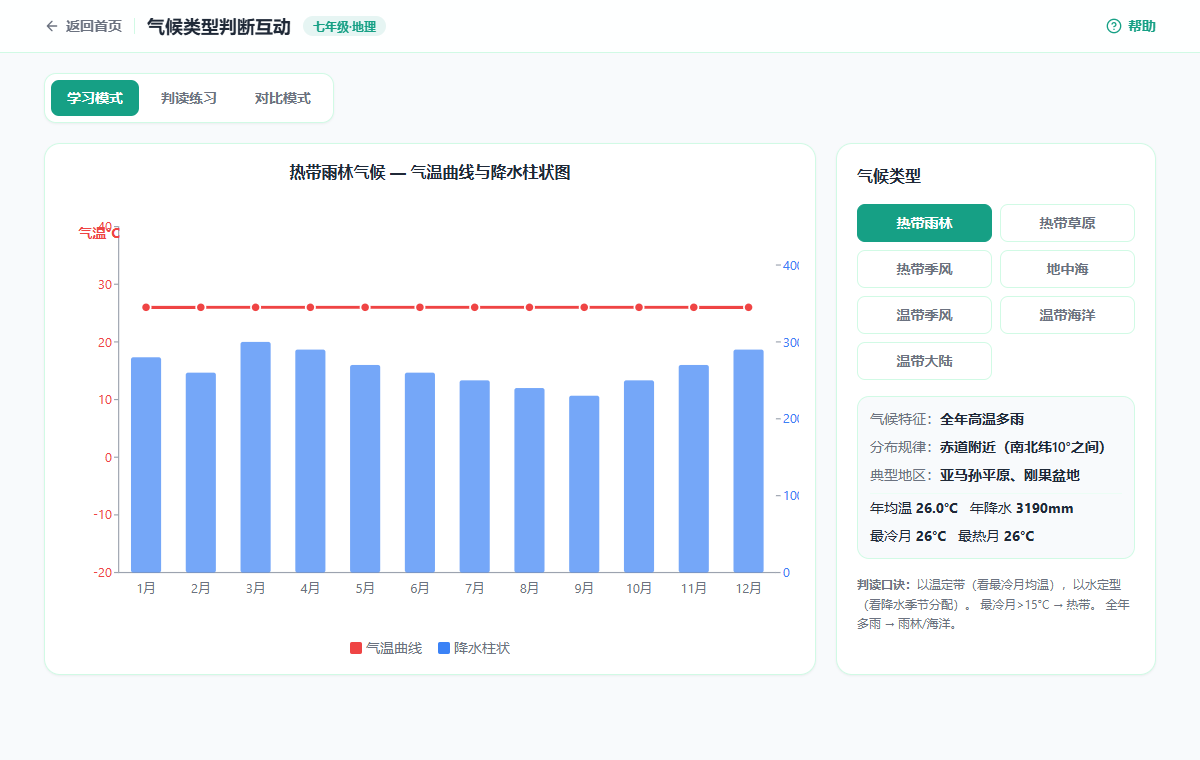Image resolution: width=1200 pixels, height=760 pixels.
Task: Click the 5月 axis label
Action: (365, 589)
